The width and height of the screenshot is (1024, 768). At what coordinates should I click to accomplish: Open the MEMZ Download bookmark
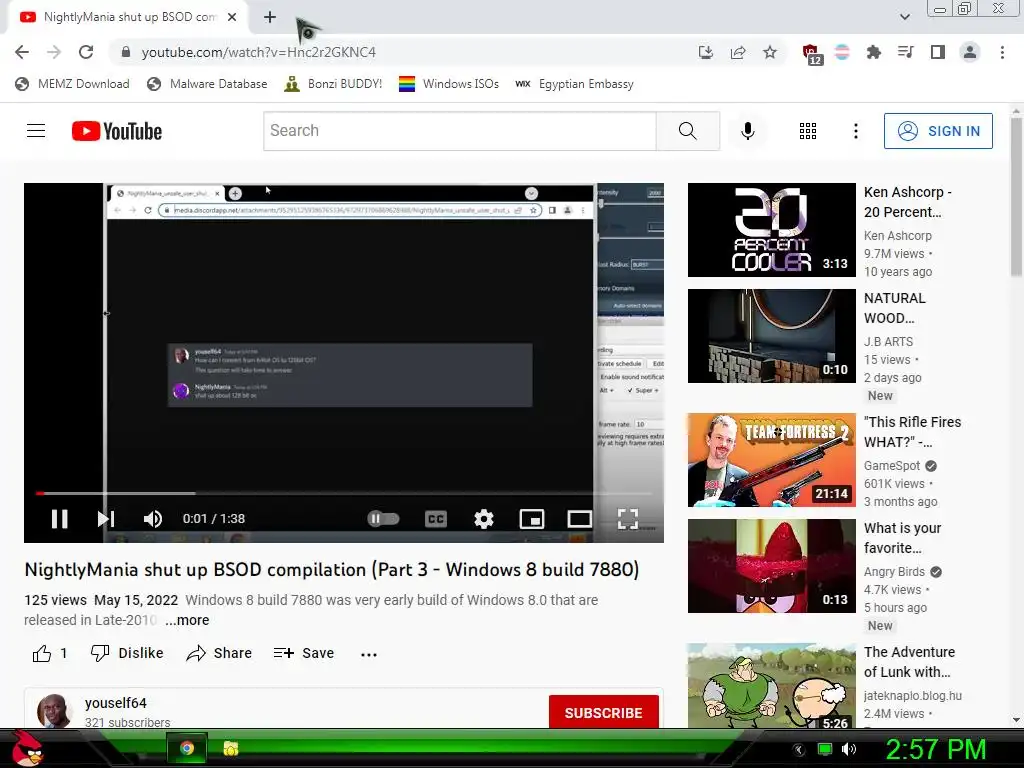(72, 84)
